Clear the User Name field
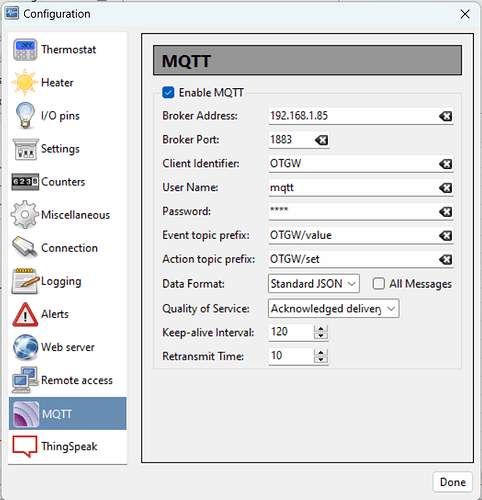This screenshot has width=482, height=500. [445, 188]
